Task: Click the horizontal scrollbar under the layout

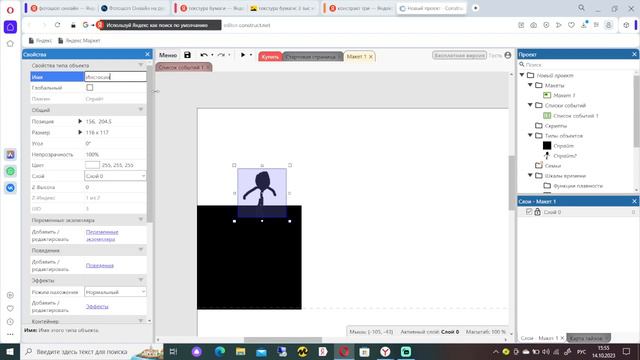Action: click(283, 340)
